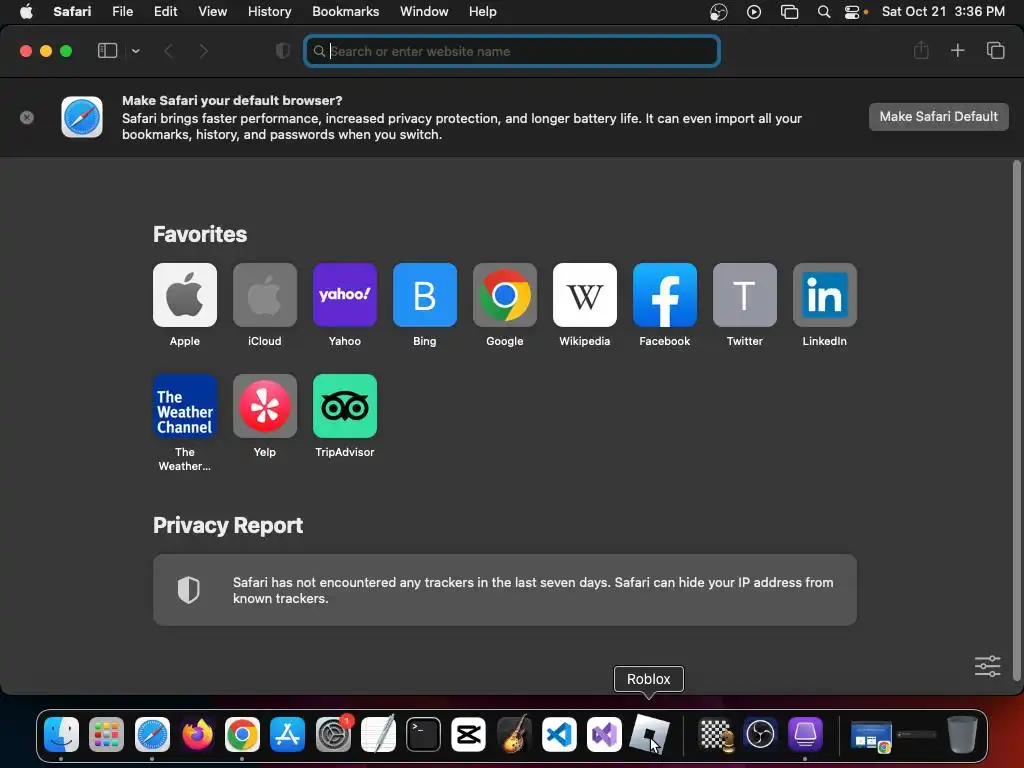Image resolution: width=1024 pixels, height=768 pixels.
Task: Open the Apple favorite
Action: (x=185, y=295)
